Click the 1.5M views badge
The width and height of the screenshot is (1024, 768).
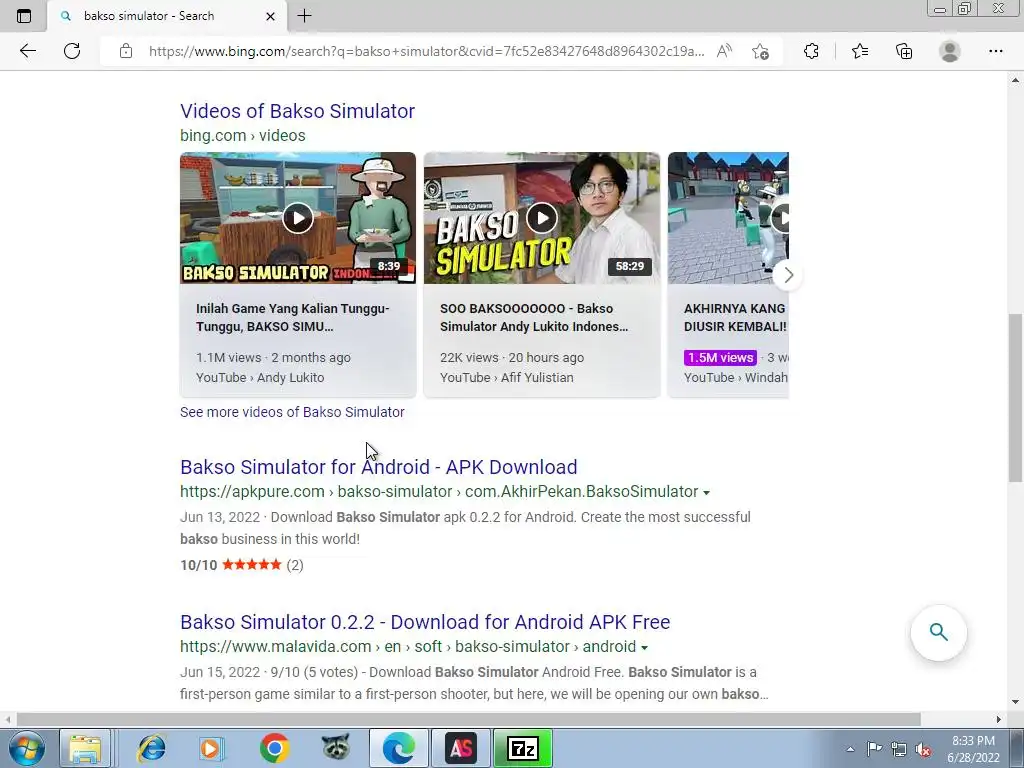[720, 358]
